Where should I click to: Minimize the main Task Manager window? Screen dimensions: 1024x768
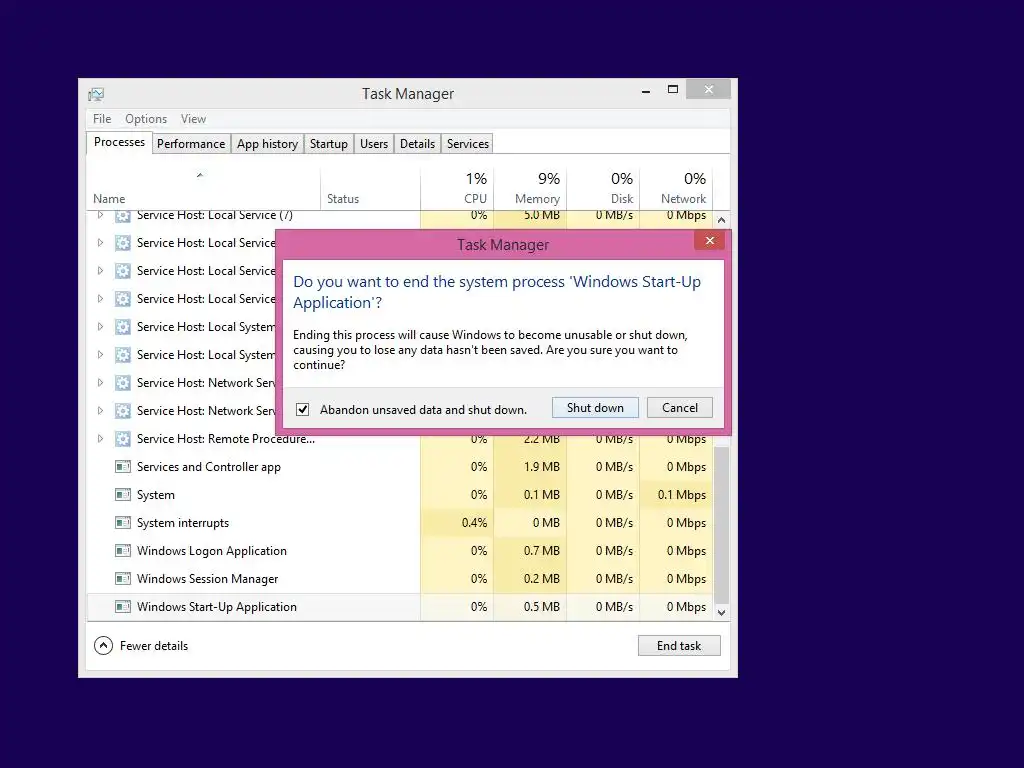point(646,91)
